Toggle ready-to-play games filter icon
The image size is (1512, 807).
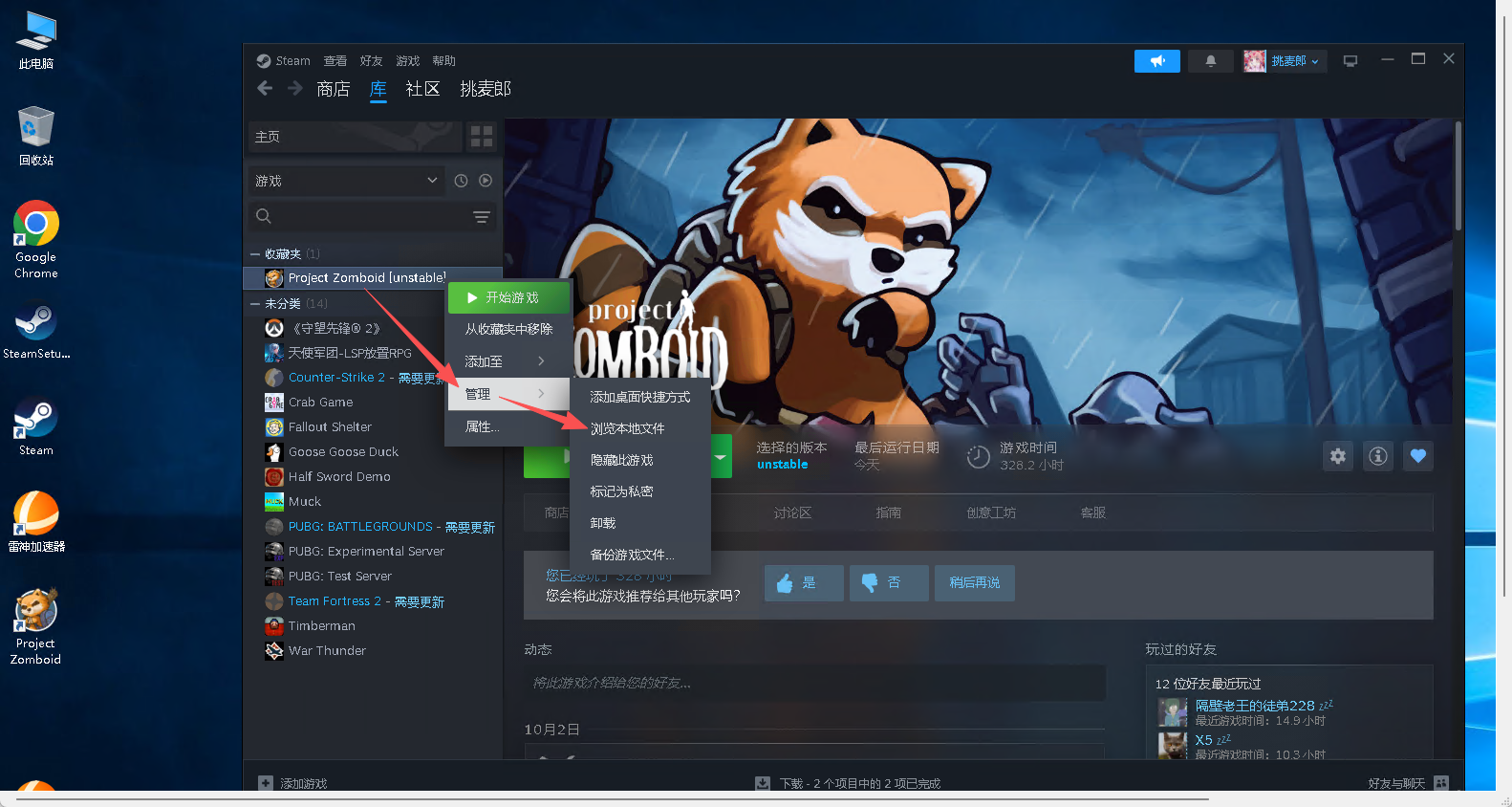point(486,181)
